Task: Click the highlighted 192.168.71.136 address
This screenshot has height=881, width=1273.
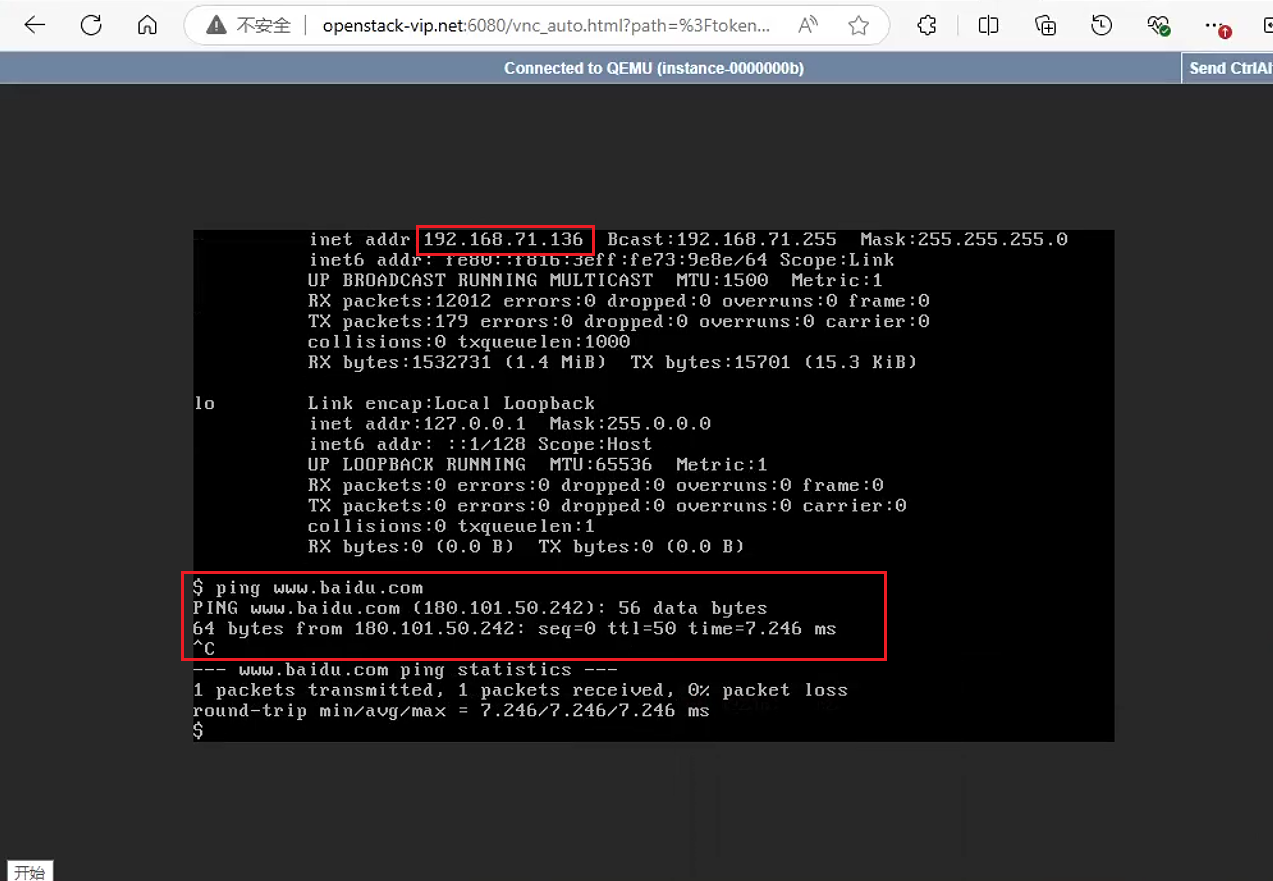Action: 504,239
